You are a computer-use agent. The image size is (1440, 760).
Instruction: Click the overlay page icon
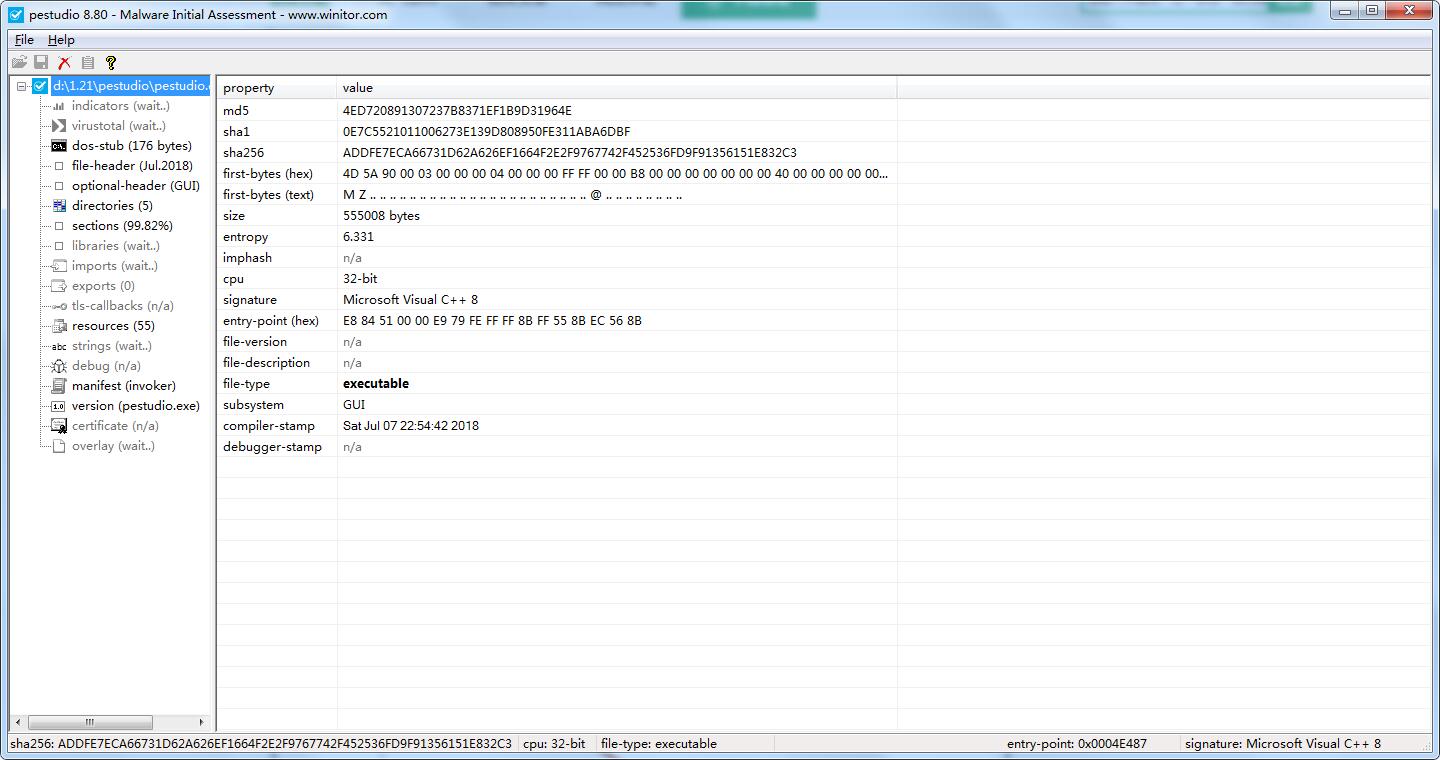59,446
